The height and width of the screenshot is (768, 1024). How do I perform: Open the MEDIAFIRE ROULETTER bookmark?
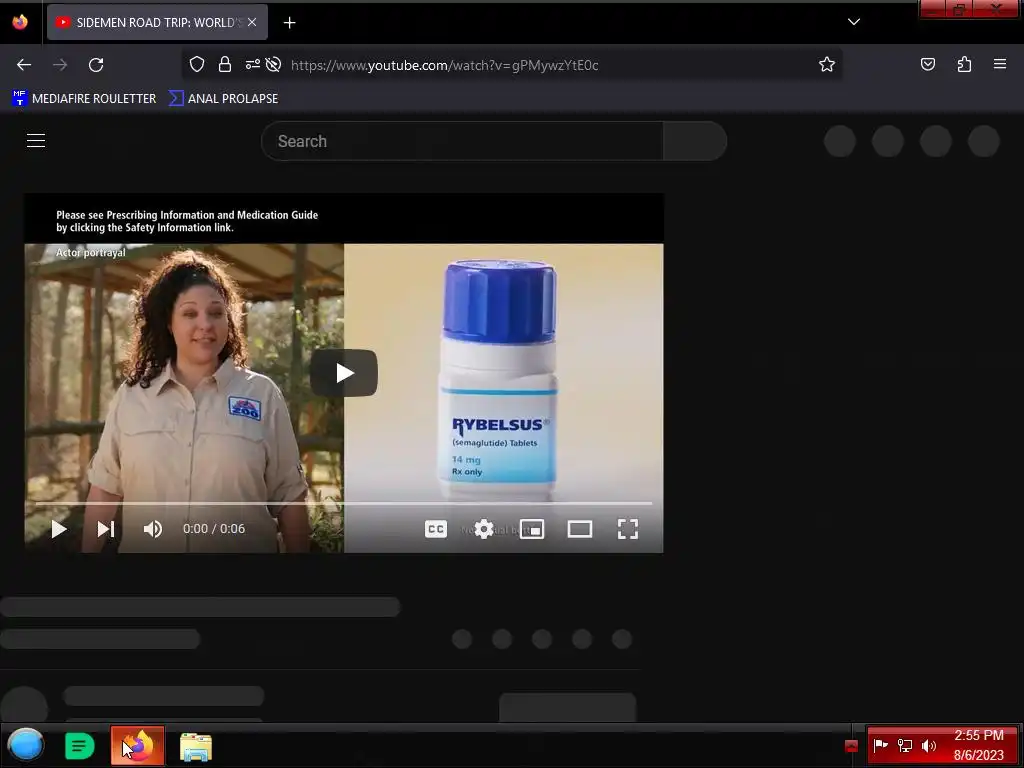[84, 99]
